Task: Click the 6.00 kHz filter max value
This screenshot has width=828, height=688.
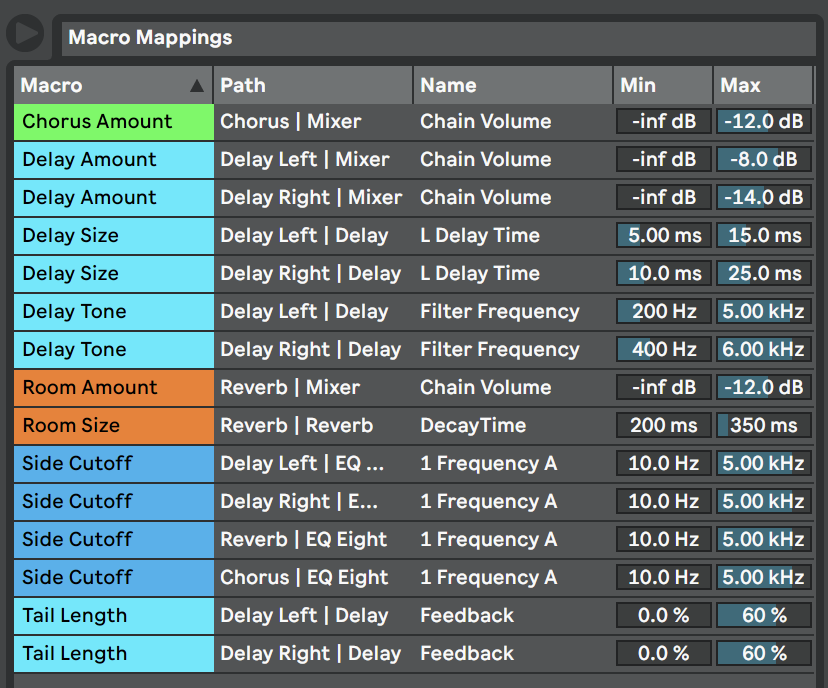Action: [764, 350]
